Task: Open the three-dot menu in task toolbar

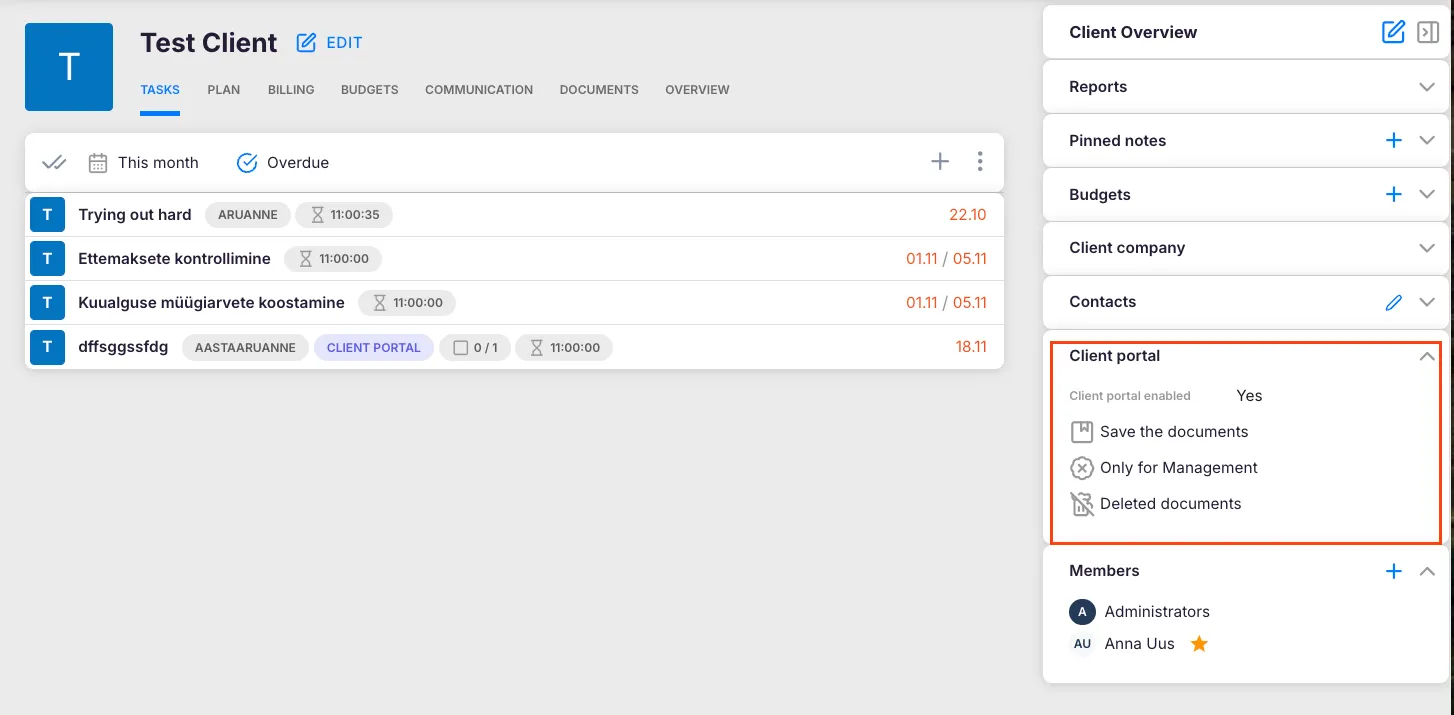Action: pos(980,162)
